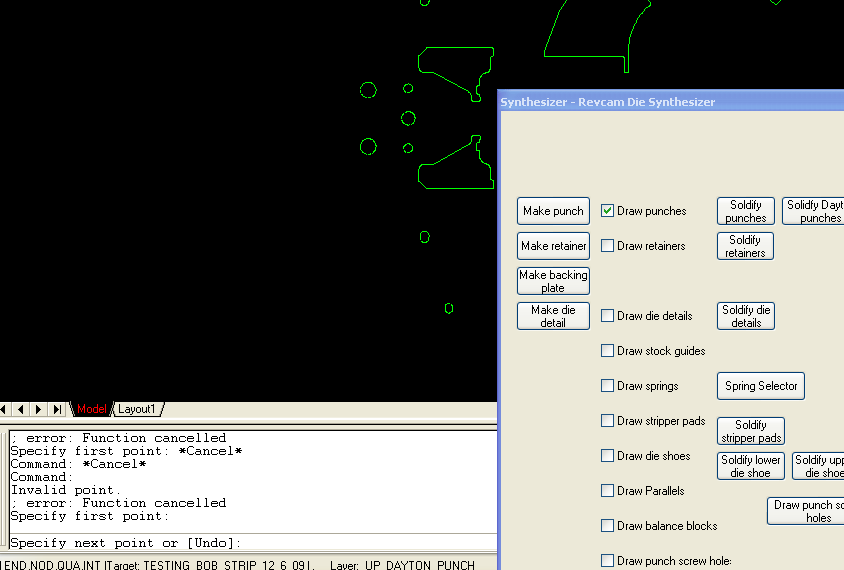Switch to the Model tab

92,409
